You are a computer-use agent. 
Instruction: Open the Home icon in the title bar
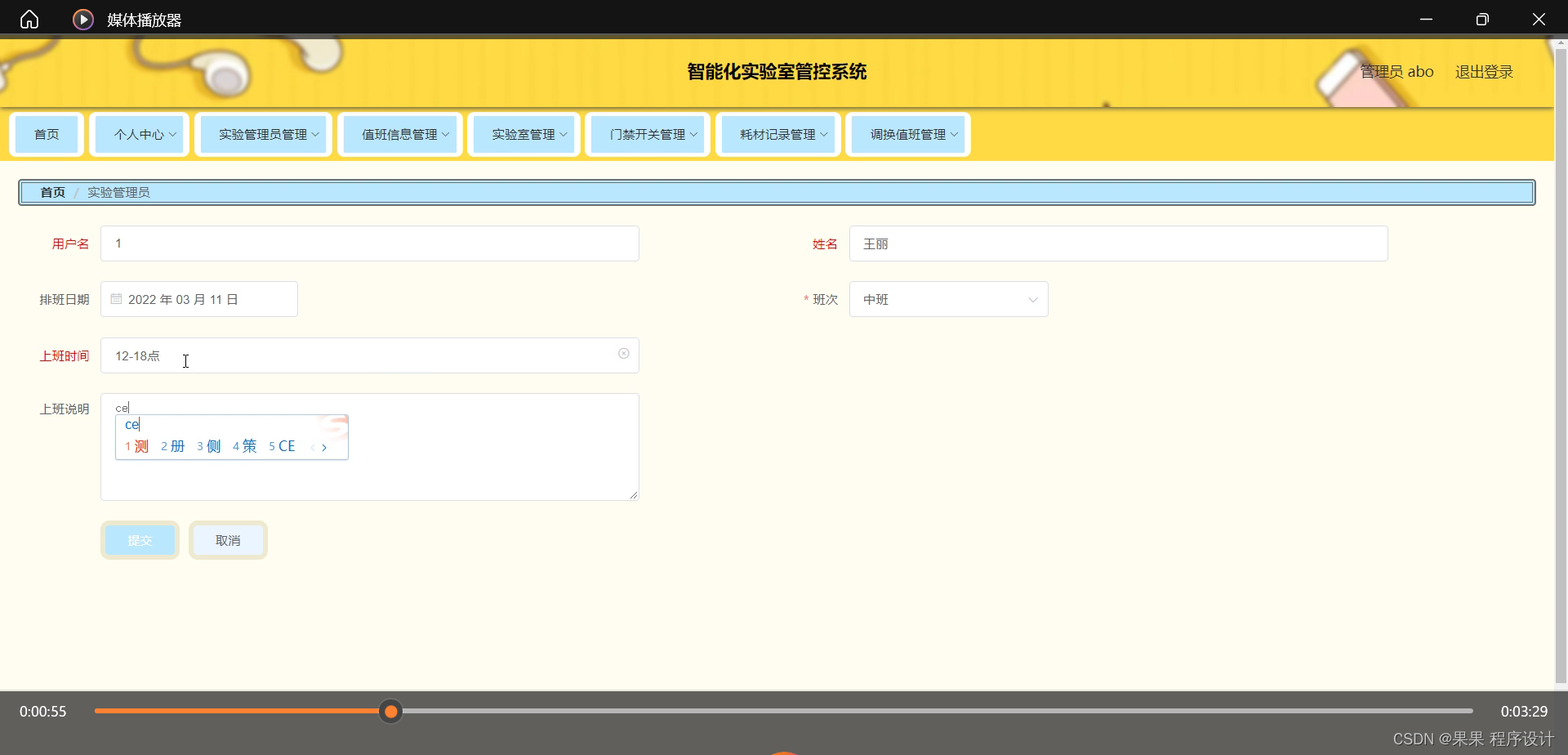[29, 19]
